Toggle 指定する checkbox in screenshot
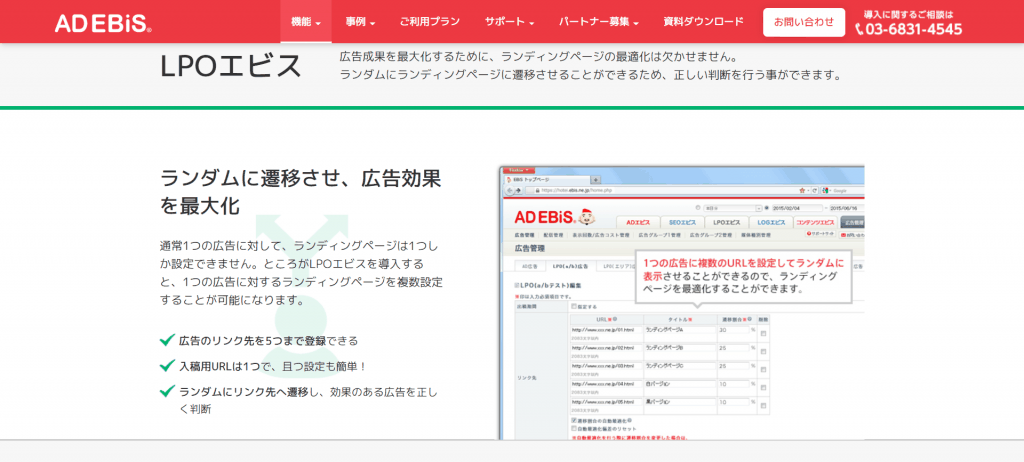The image size is (1024, 462). (x=575, y=306)
